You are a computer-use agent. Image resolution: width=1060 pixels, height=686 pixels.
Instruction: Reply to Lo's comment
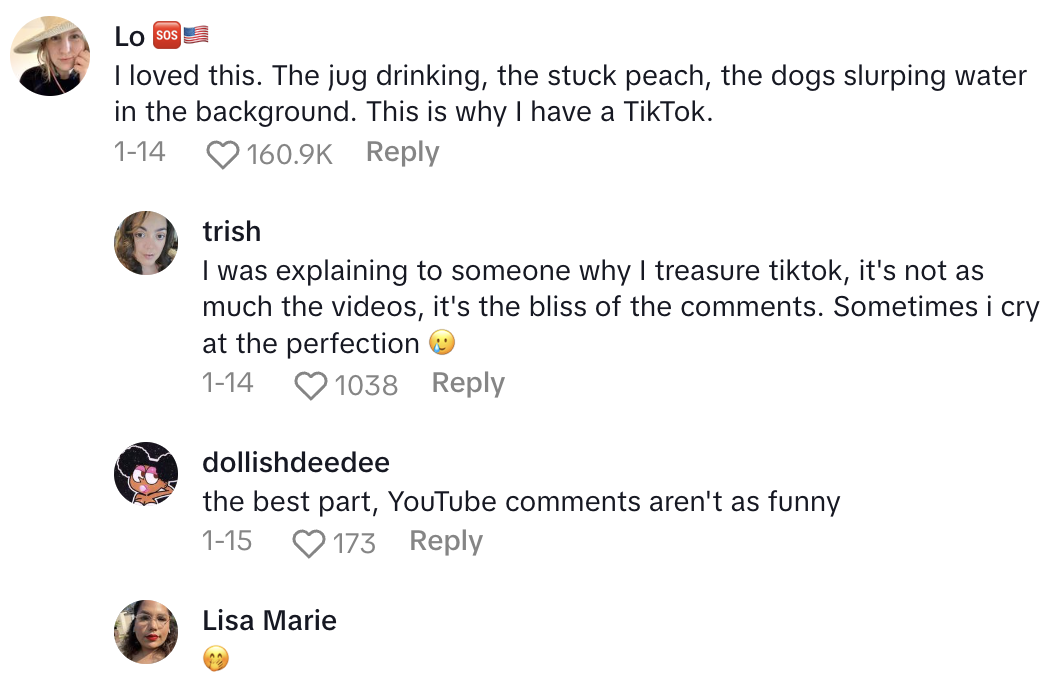(x=402, y=153)
